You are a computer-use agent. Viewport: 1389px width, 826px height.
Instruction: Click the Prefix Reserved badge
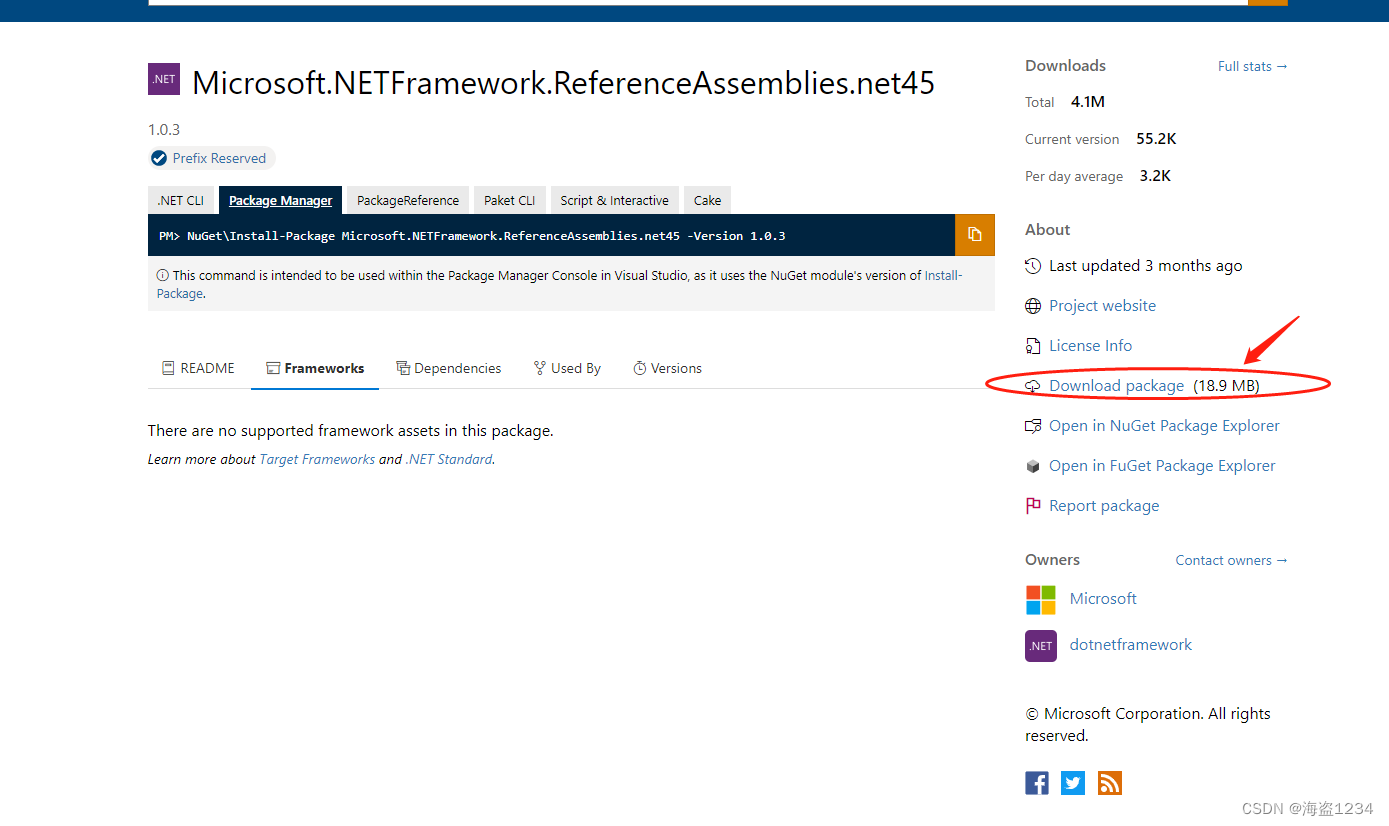tap(210, 157)
